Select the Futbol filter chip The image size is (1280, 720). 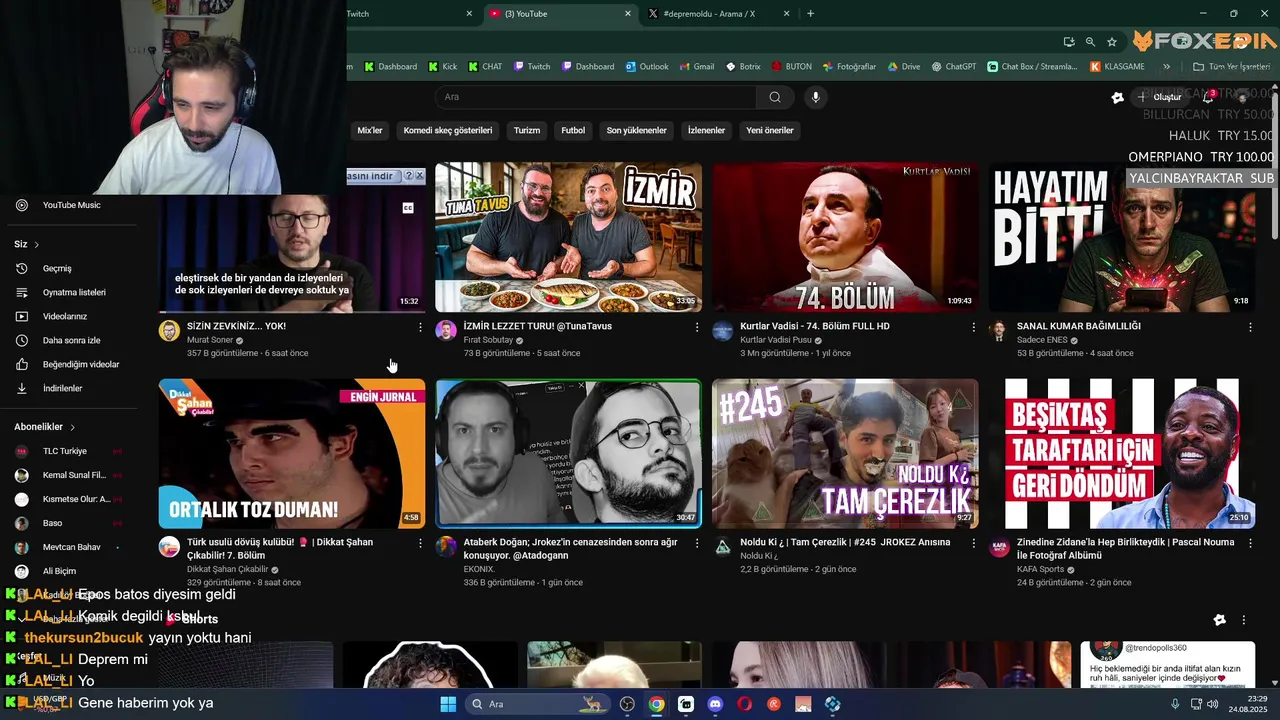click(x=573, y=130)
